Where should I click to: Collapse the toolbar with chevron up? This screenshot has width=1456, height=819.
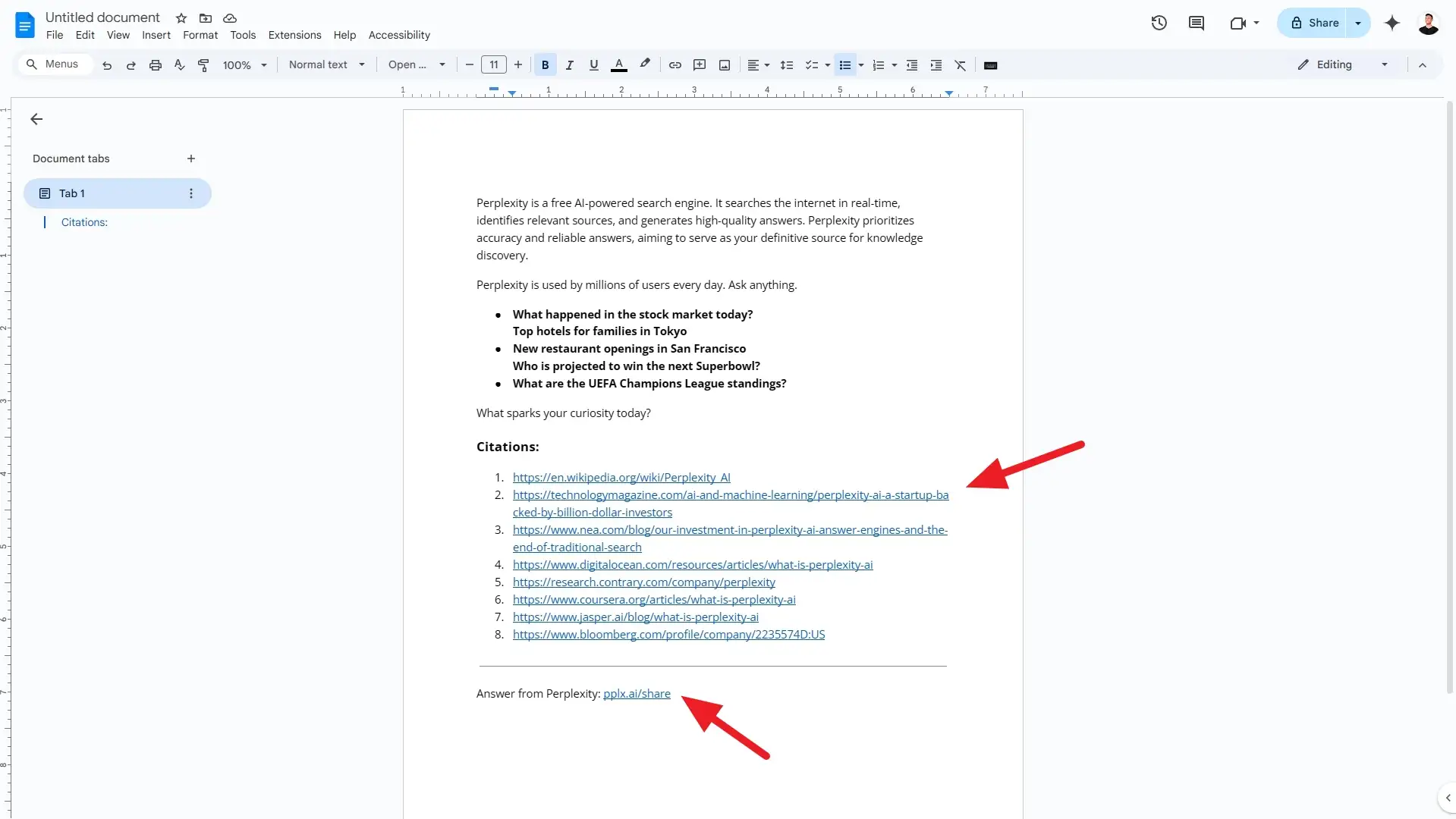pyautogui.click(x=1423, y=65)
